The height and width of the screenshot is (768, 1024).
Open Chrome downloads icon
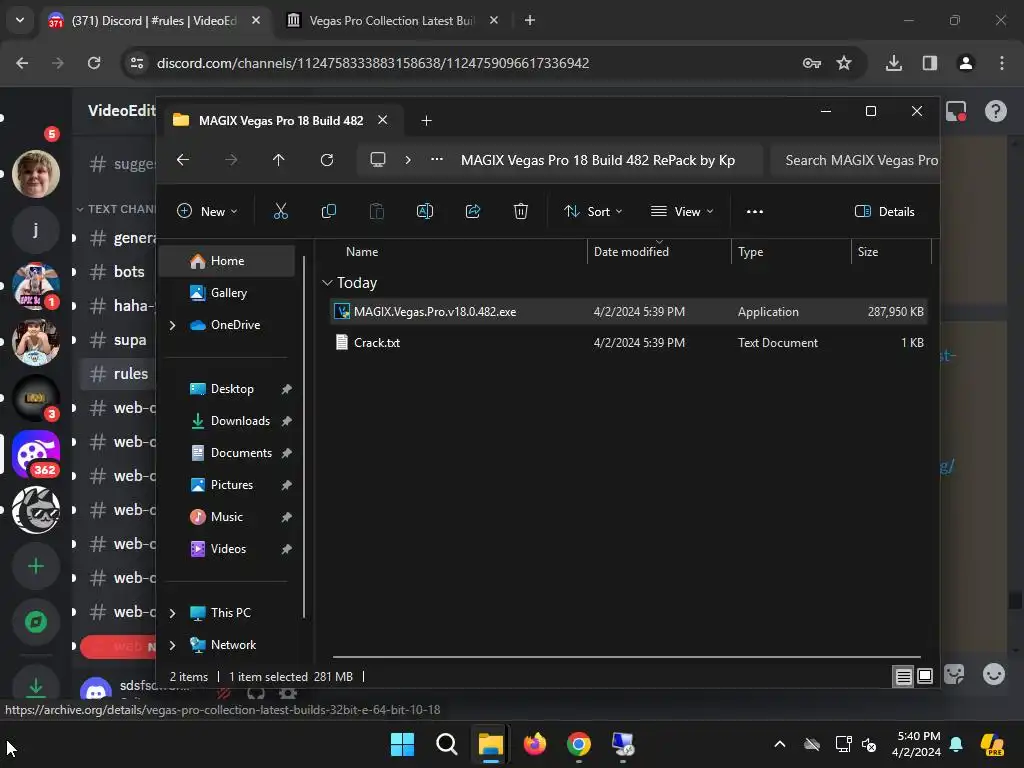[x=893, y=63]
